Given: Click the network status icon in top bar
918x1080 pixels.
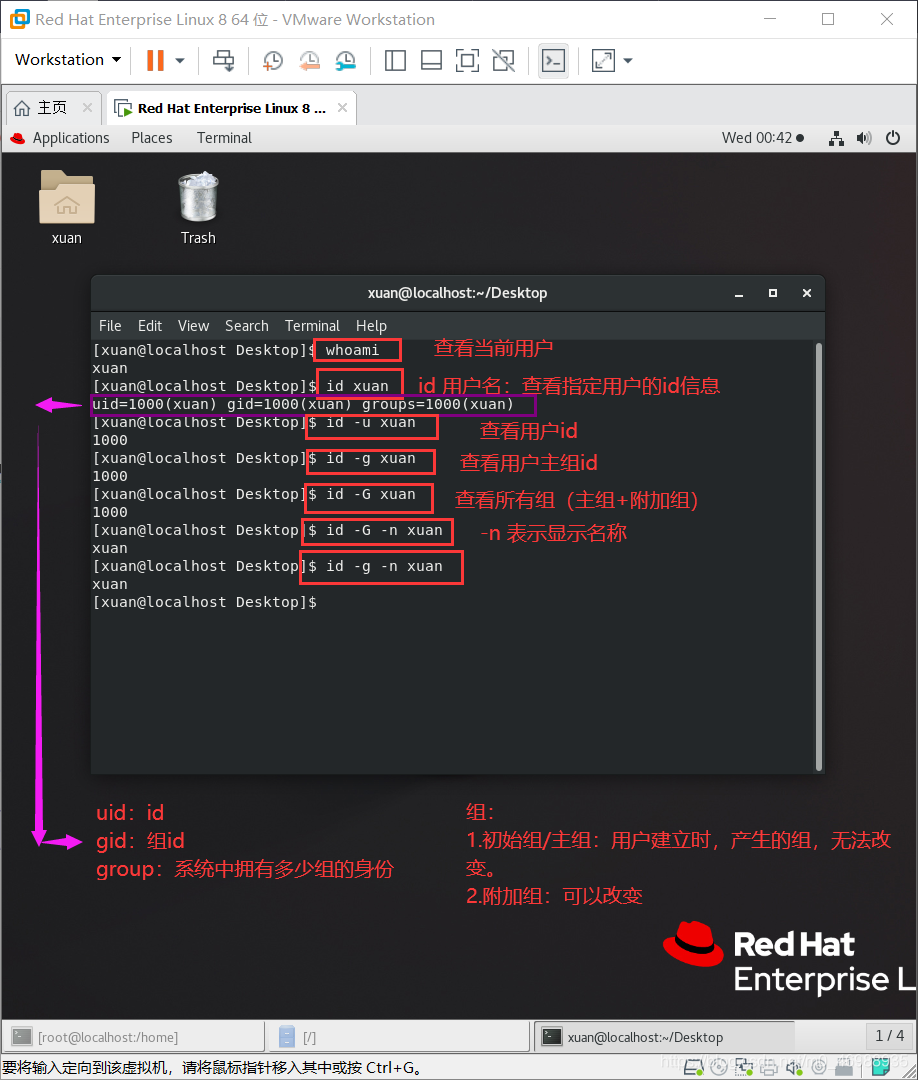Looking at the screenshot, I should 836,138.
